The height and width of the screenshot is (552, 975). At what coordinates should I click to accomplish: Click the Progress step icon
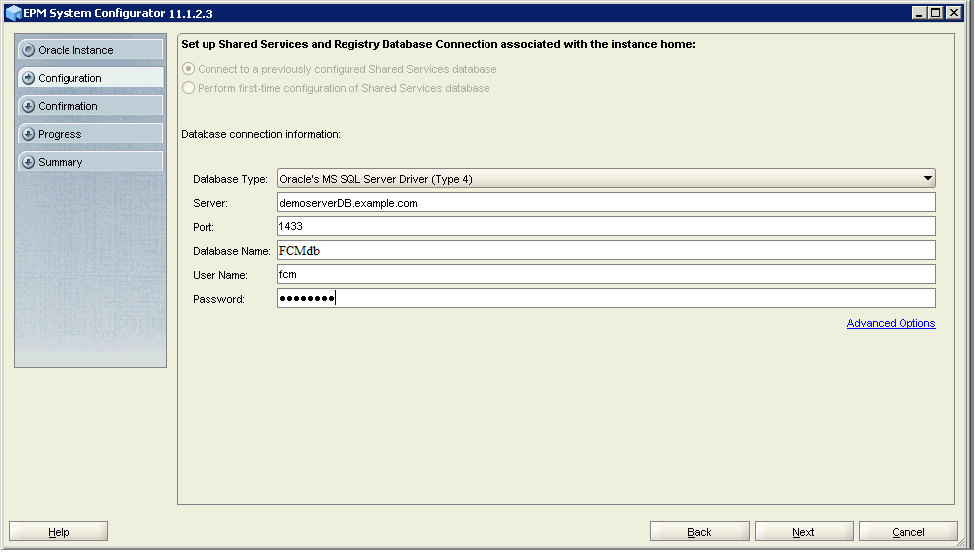coord(28,134)
